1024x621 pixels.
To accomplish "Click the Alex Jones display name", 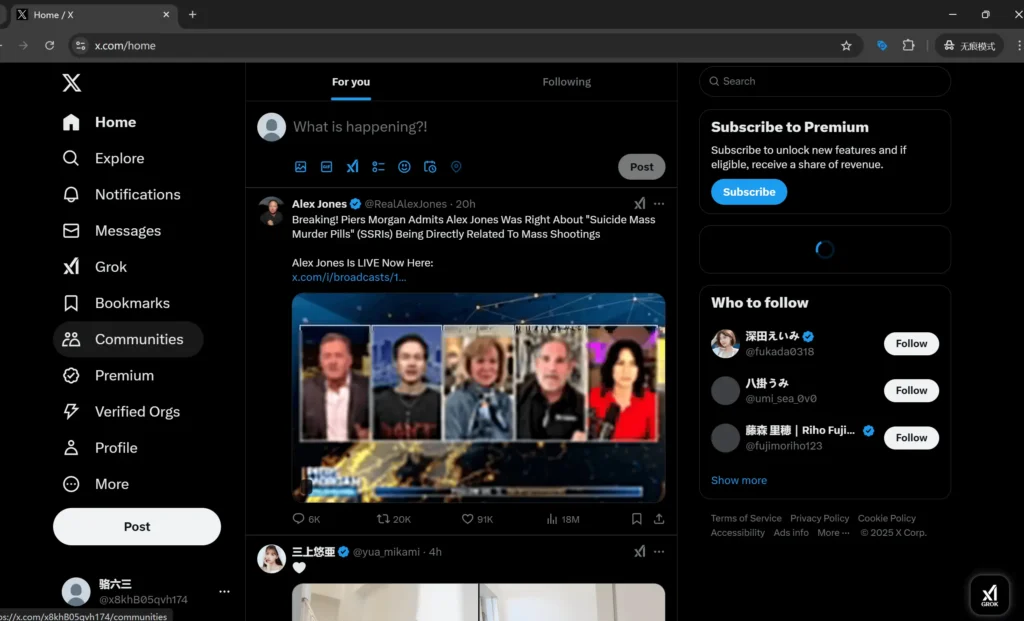I will (319, 204).
